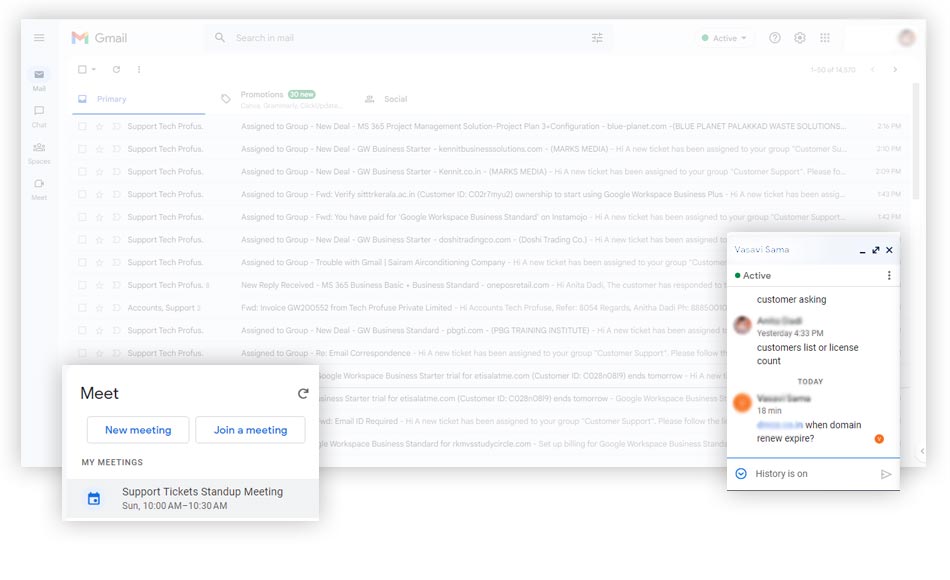Open the Active status dropdown
Screen dimensions: 950x580
pos(724,38)
